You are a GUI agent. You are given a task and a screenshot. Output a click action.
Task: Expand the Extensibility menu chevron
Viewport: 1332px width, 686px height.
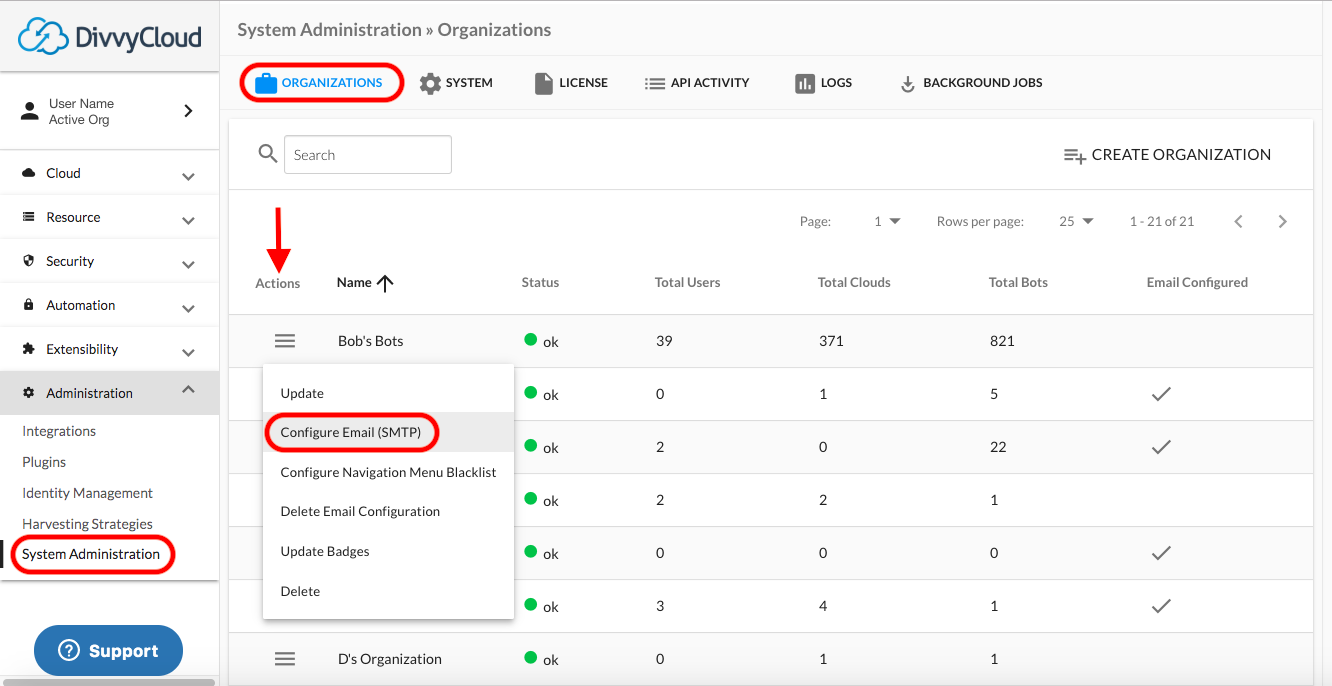pyautogui.click(x=188, y=352)
